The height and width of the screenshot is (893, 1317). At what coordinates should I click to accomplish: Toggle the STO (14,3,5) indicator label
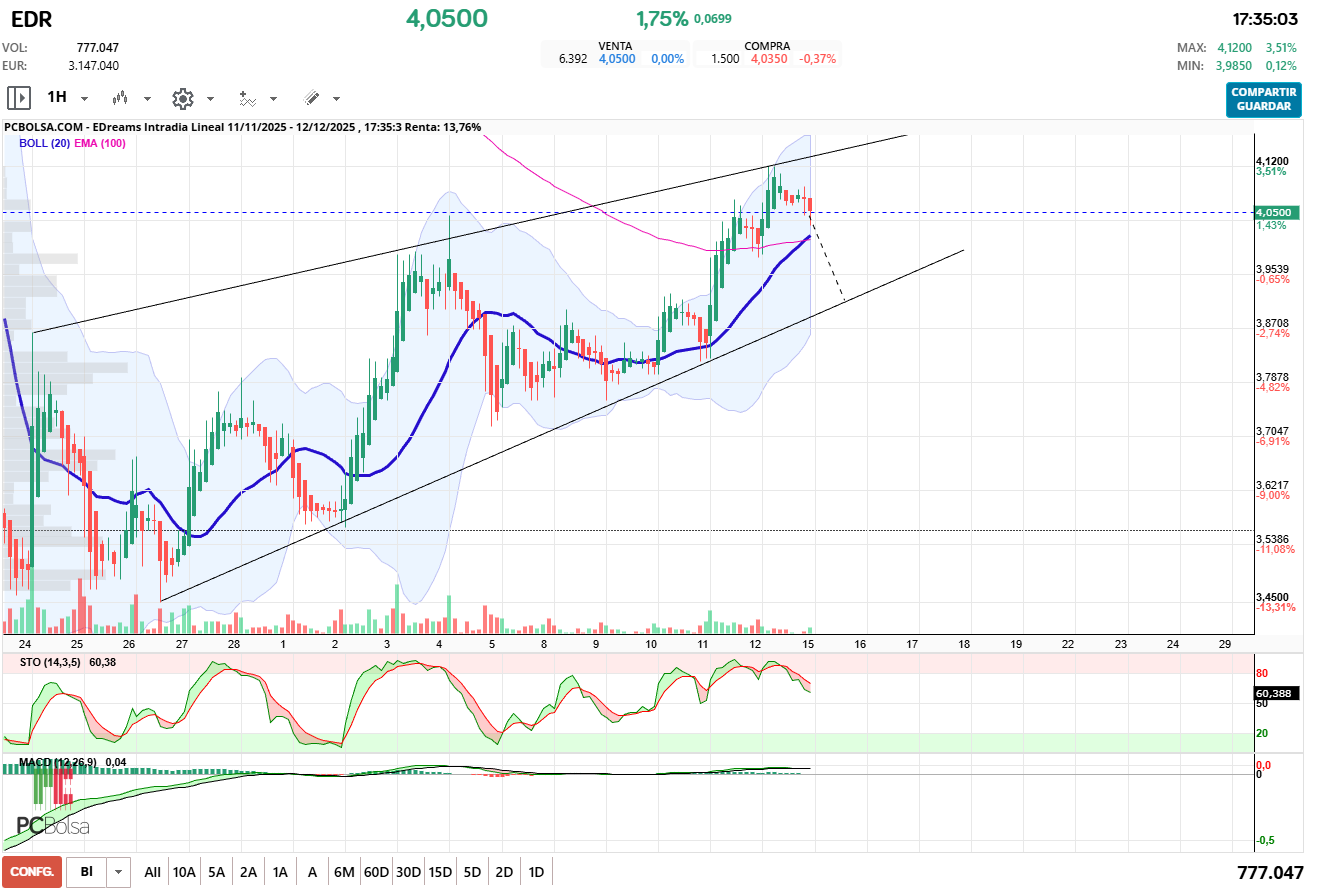52,662
